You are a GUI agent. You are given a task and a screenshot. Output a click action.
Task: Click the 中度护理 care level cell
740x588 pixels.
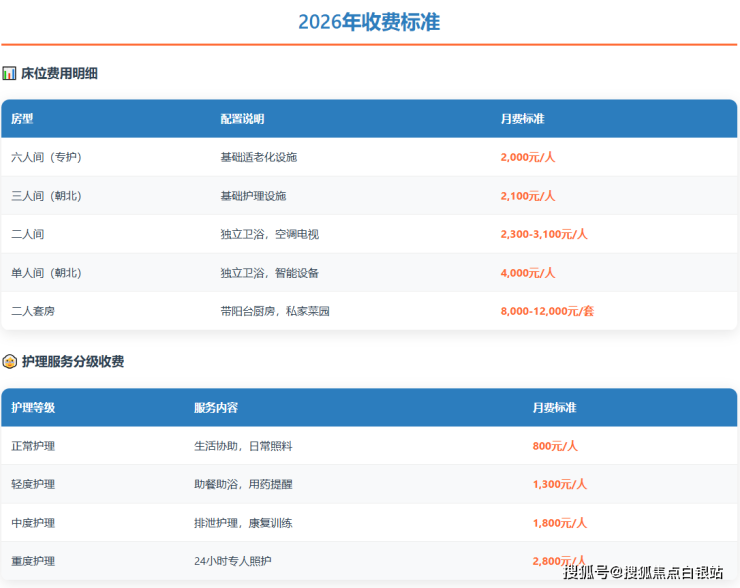[x=33, y=523]
